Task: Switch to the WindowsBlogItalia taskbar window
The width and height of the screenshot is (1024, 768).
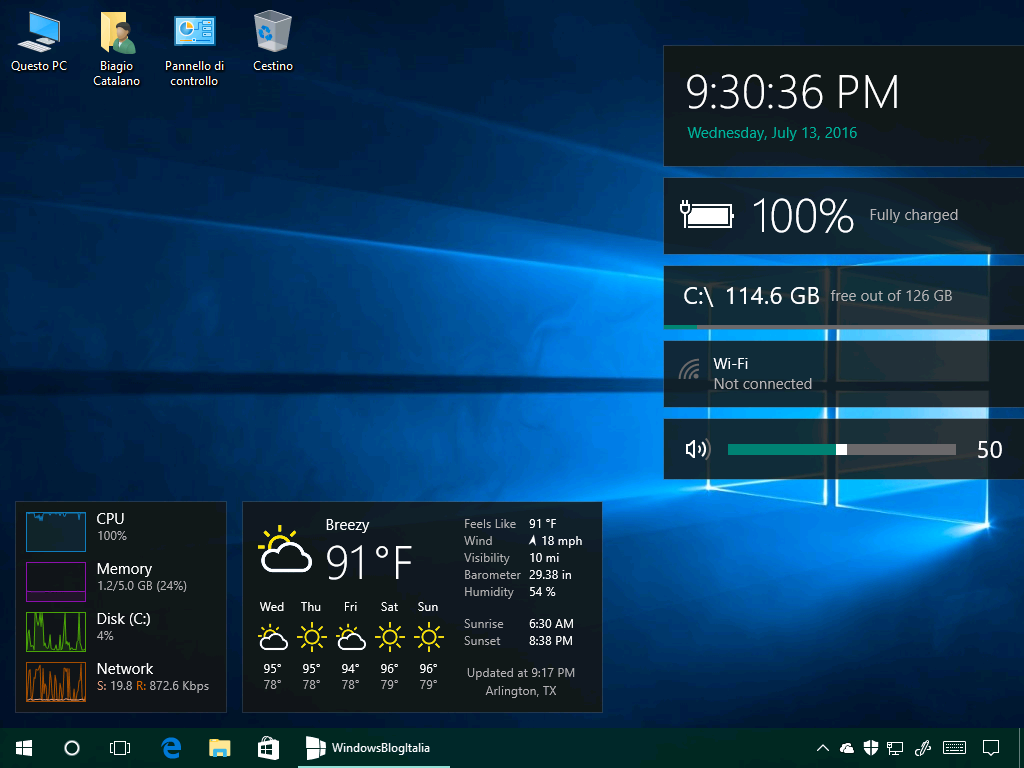Action: (374, 748)
